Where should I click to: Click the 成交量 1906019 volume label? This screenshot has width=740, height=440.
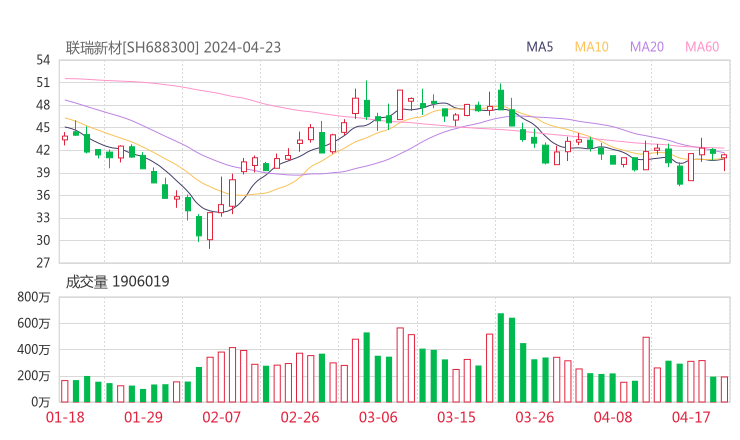117,282
